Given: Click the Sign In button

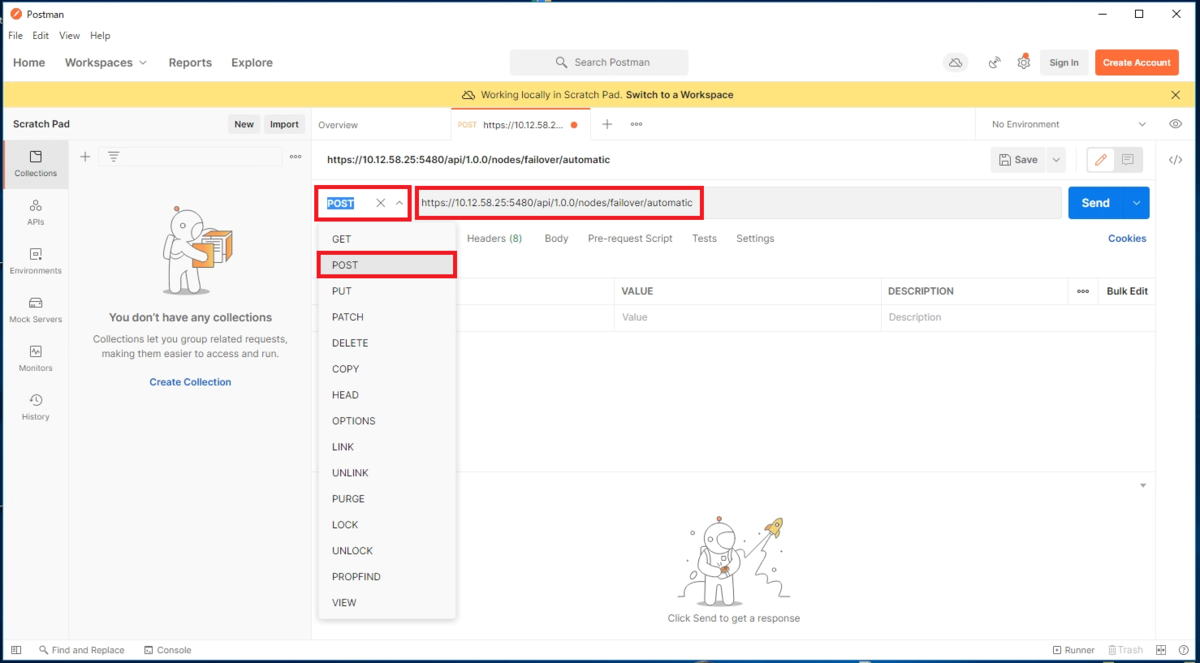Looking at the screenshot, I should (1064, 62).
